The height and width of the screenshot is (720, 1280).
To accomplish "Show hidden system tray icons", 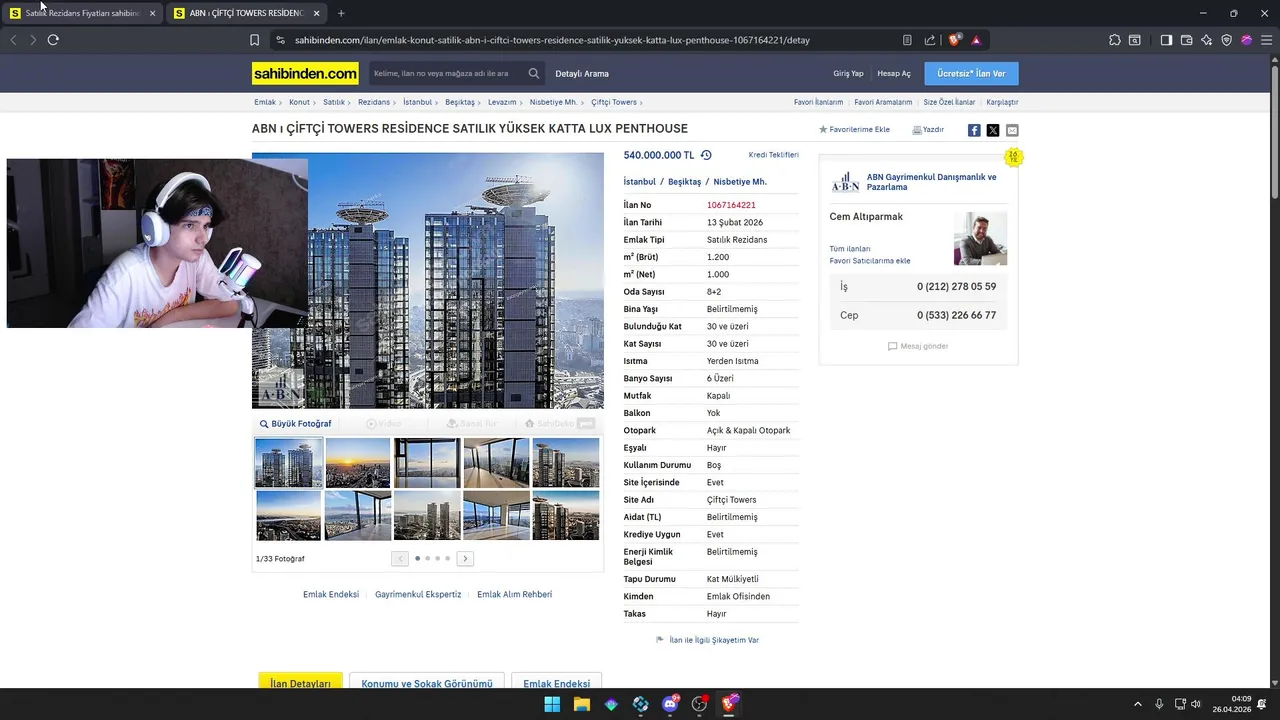I will pyautogui.click(x=1137, y=704).
